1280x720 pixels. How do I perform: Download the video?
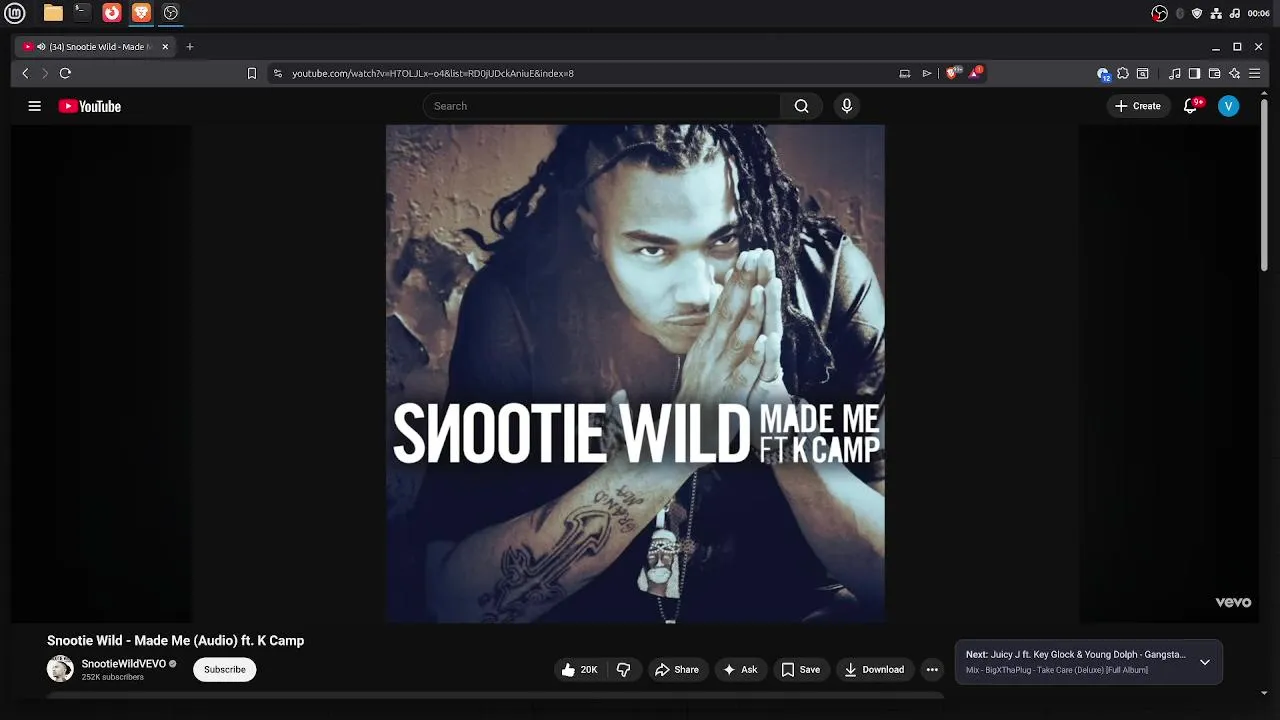click(x=874, y=670)
